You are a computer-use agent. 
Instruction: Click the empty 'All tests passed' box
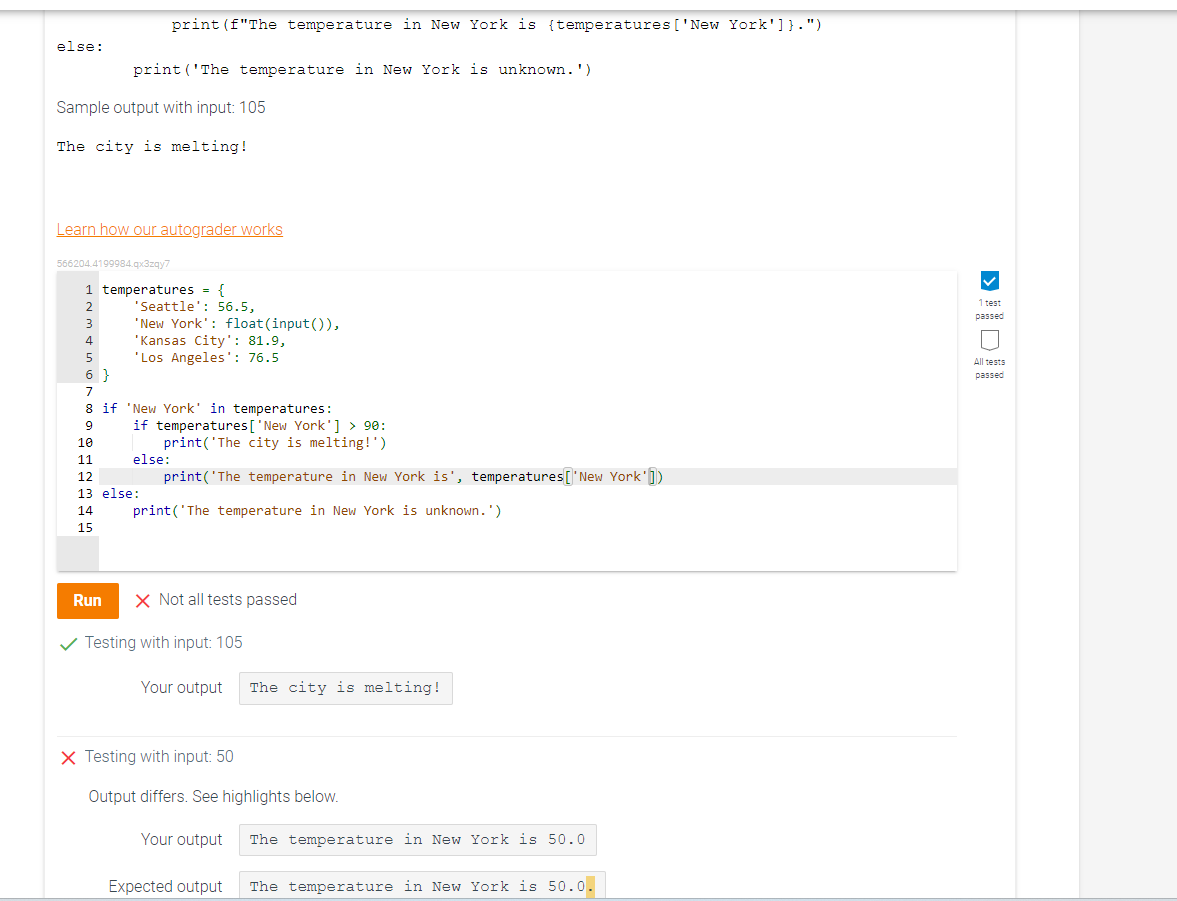(989, 340)
